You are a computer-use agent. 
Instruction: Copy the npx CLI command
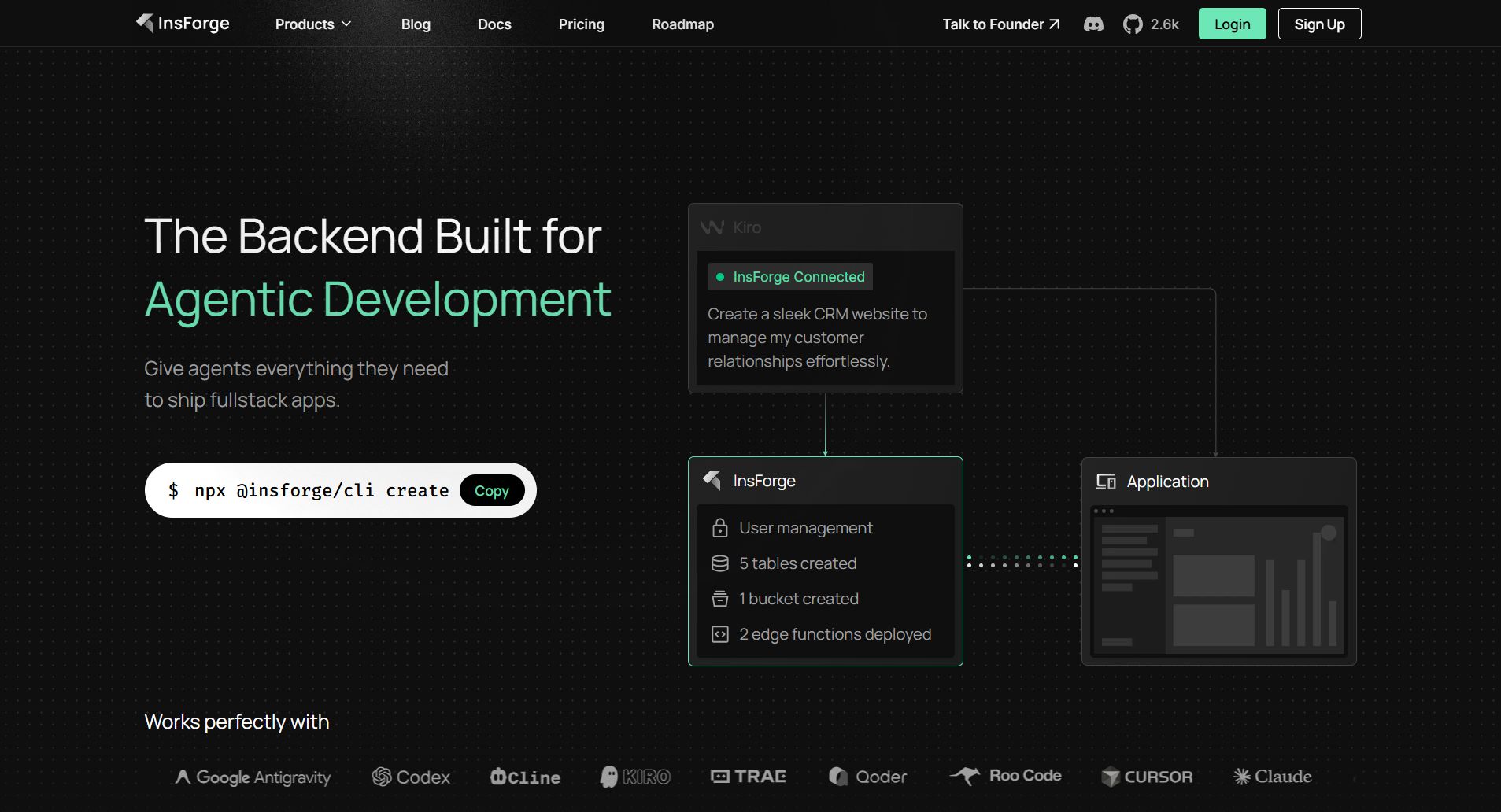click(x=492, y=490)
